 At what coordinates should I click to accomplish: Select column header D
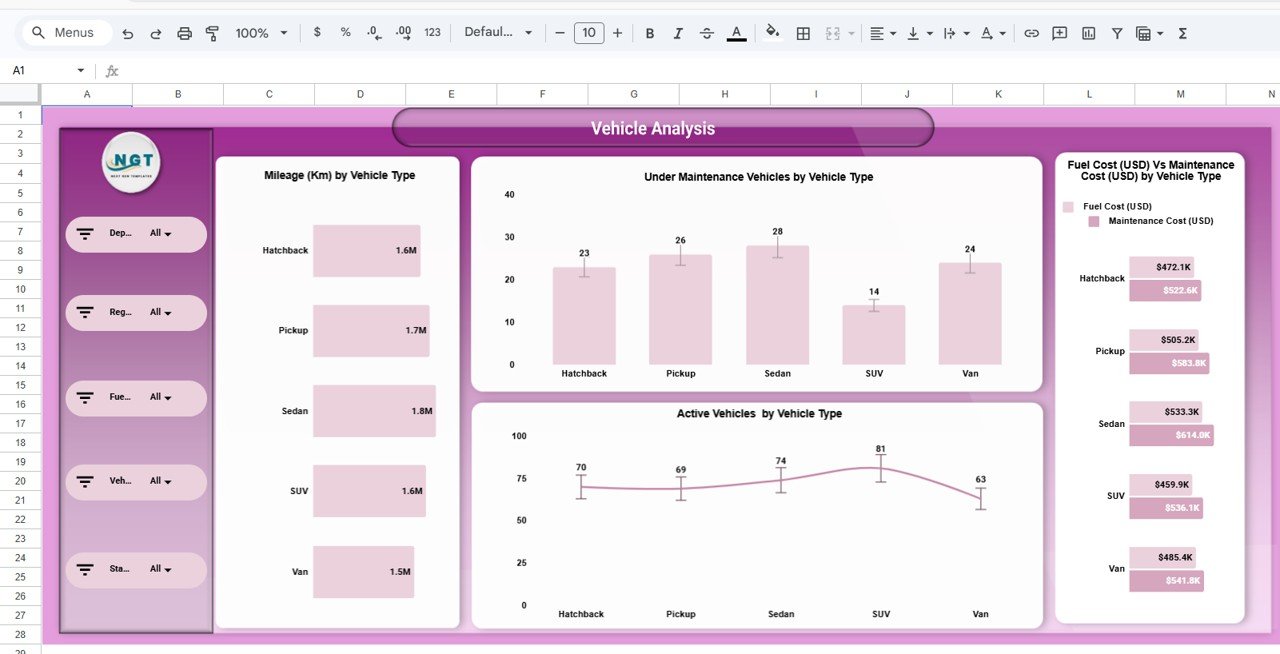[x=360, y=93]
